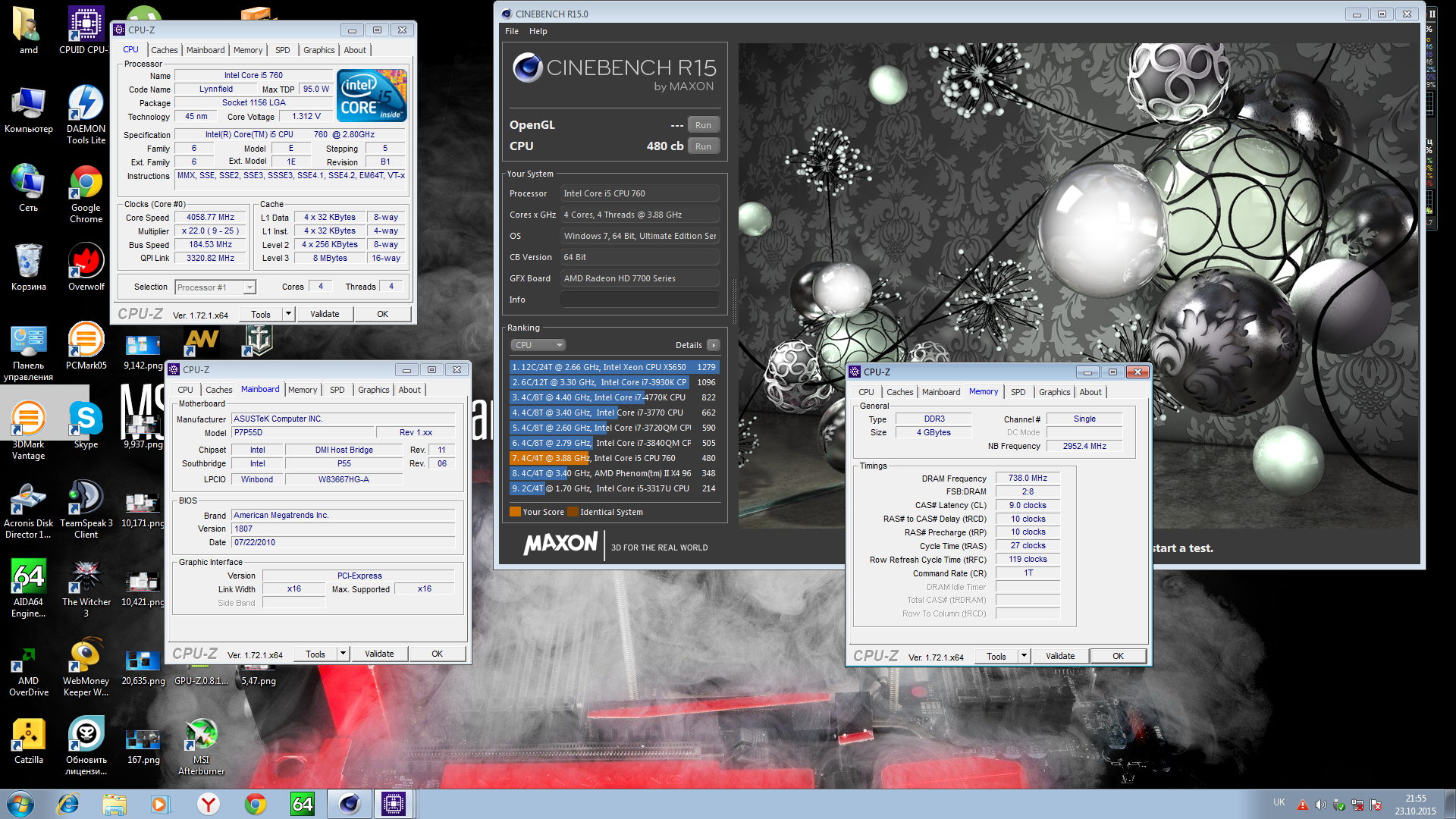This screenshot has width=1456, height=819.
Task: Select Core i5 CPU 760 ranking row
Action: (613, 458)
